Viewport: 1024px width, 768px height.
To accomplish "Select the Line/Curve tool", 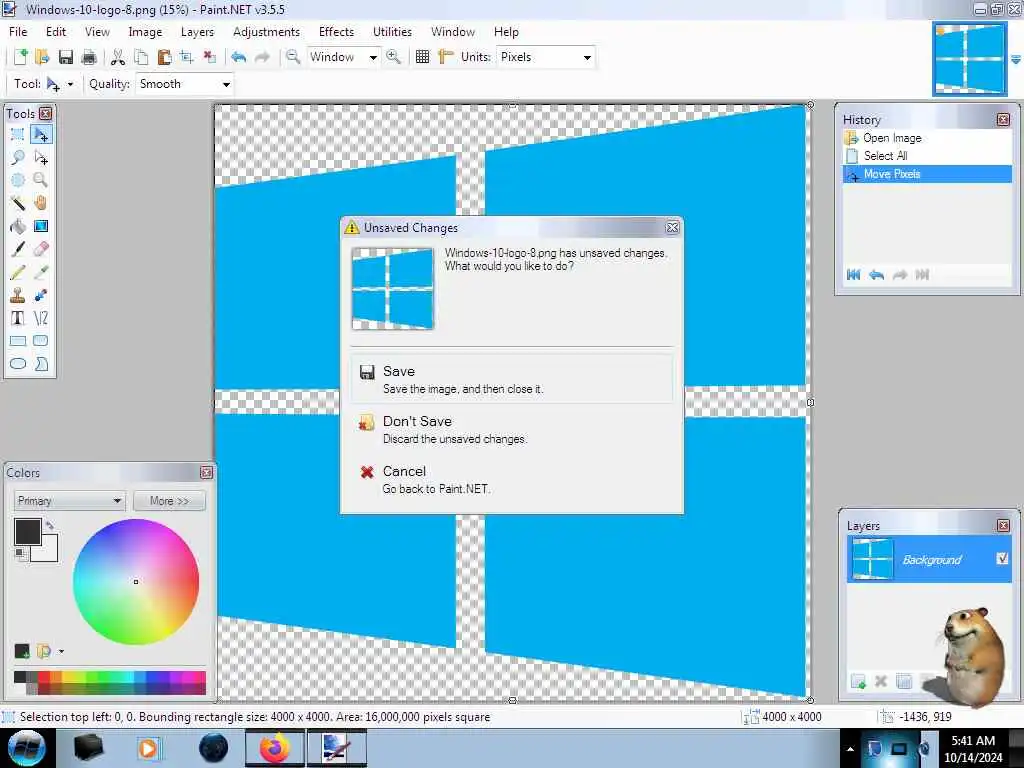I will tap(41, 318).
